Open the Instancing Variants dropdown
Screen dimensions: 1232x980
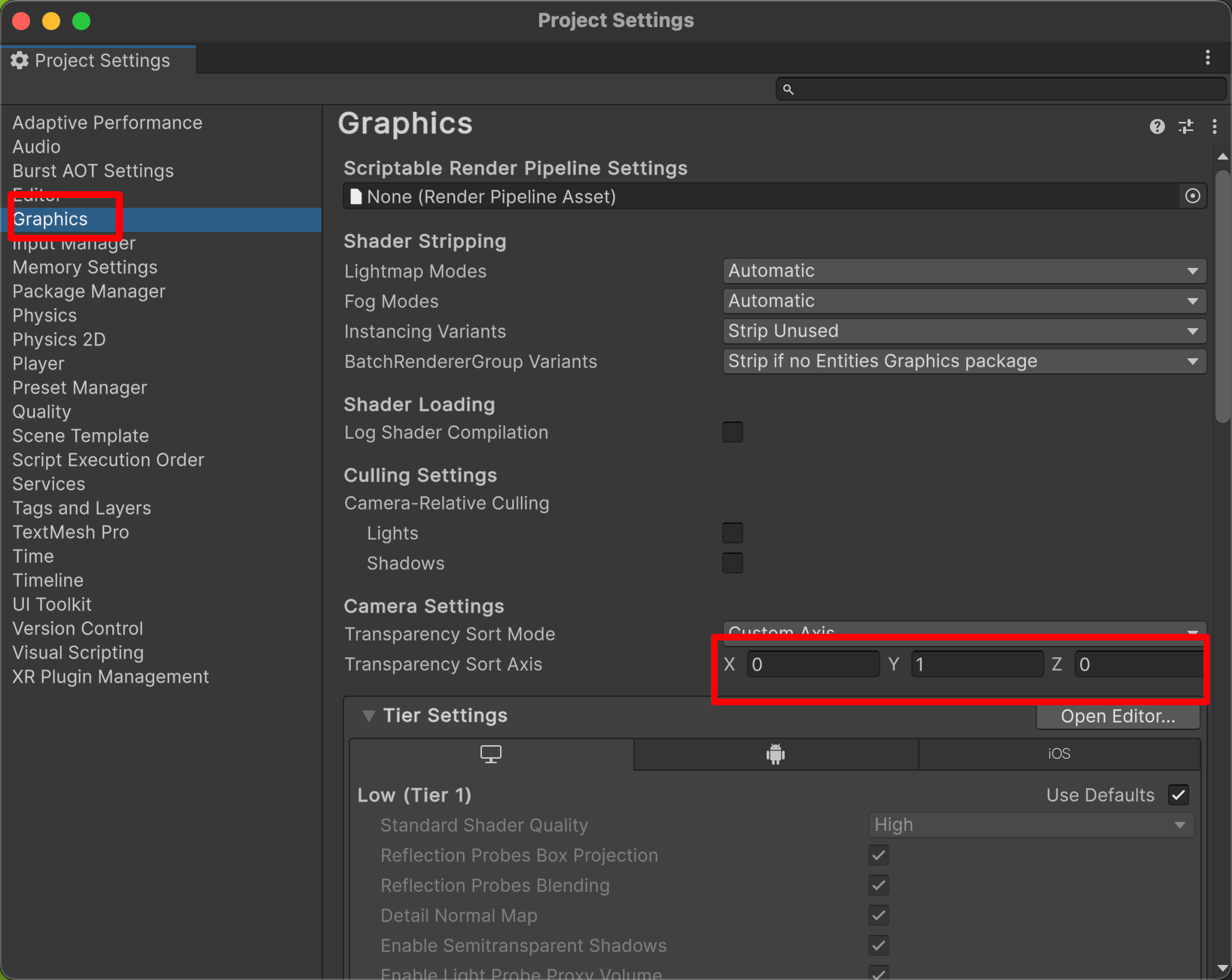click(x=964, y=331)
